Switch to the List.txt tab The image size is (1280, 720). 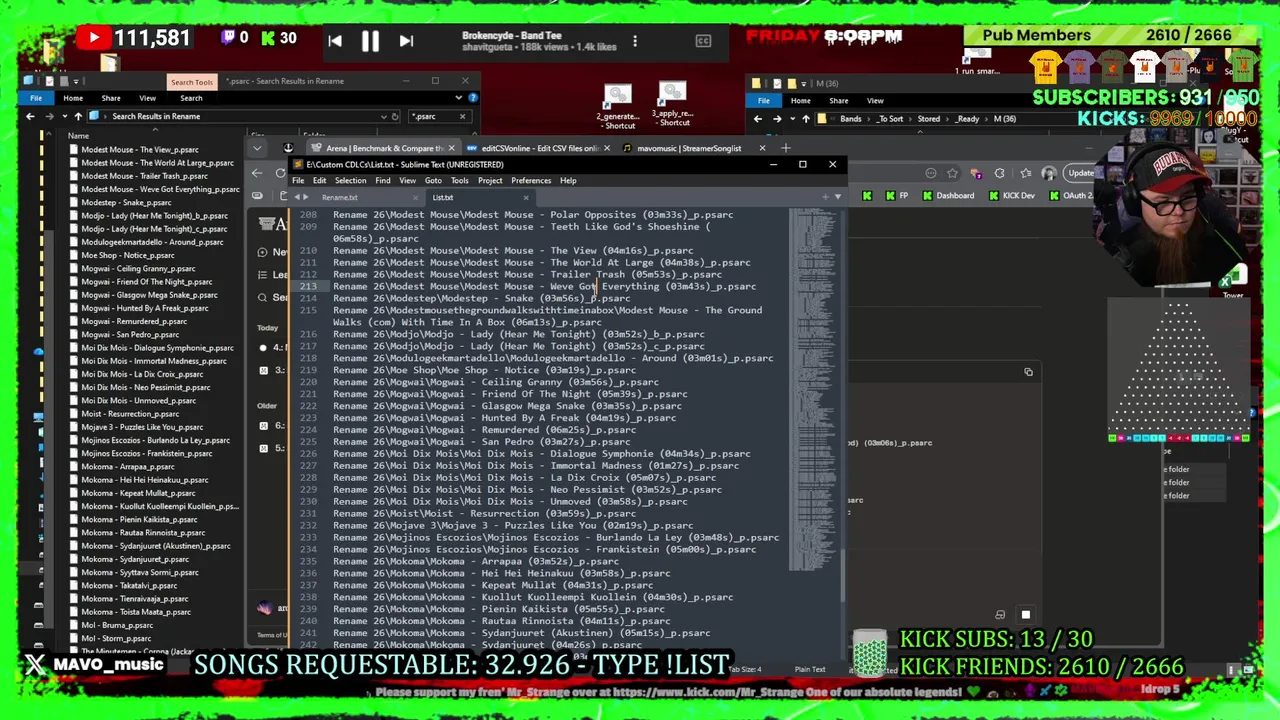click(x=442, y=197)
